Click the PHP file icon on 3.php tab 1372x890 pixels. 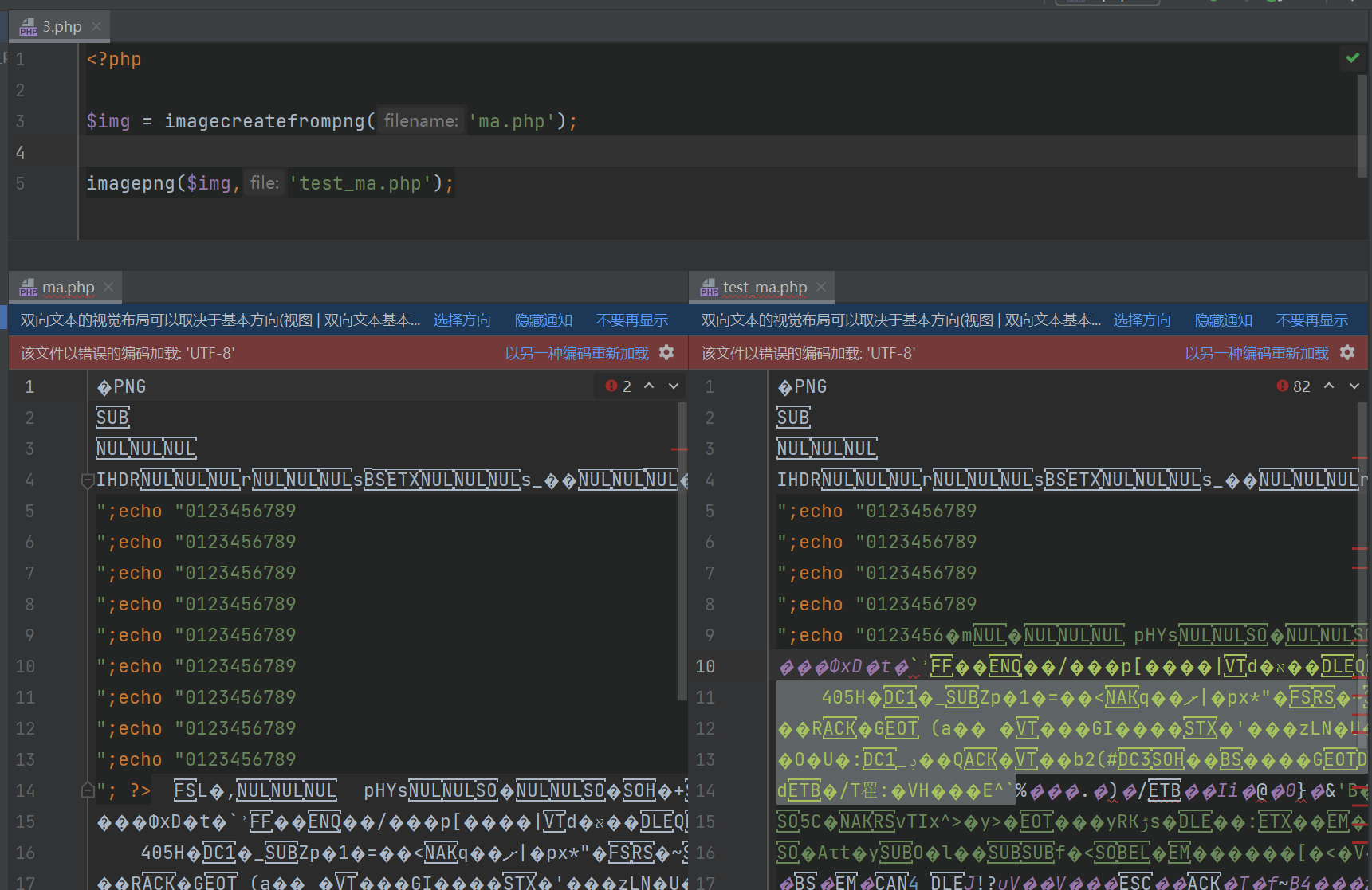tap(29, 27)
